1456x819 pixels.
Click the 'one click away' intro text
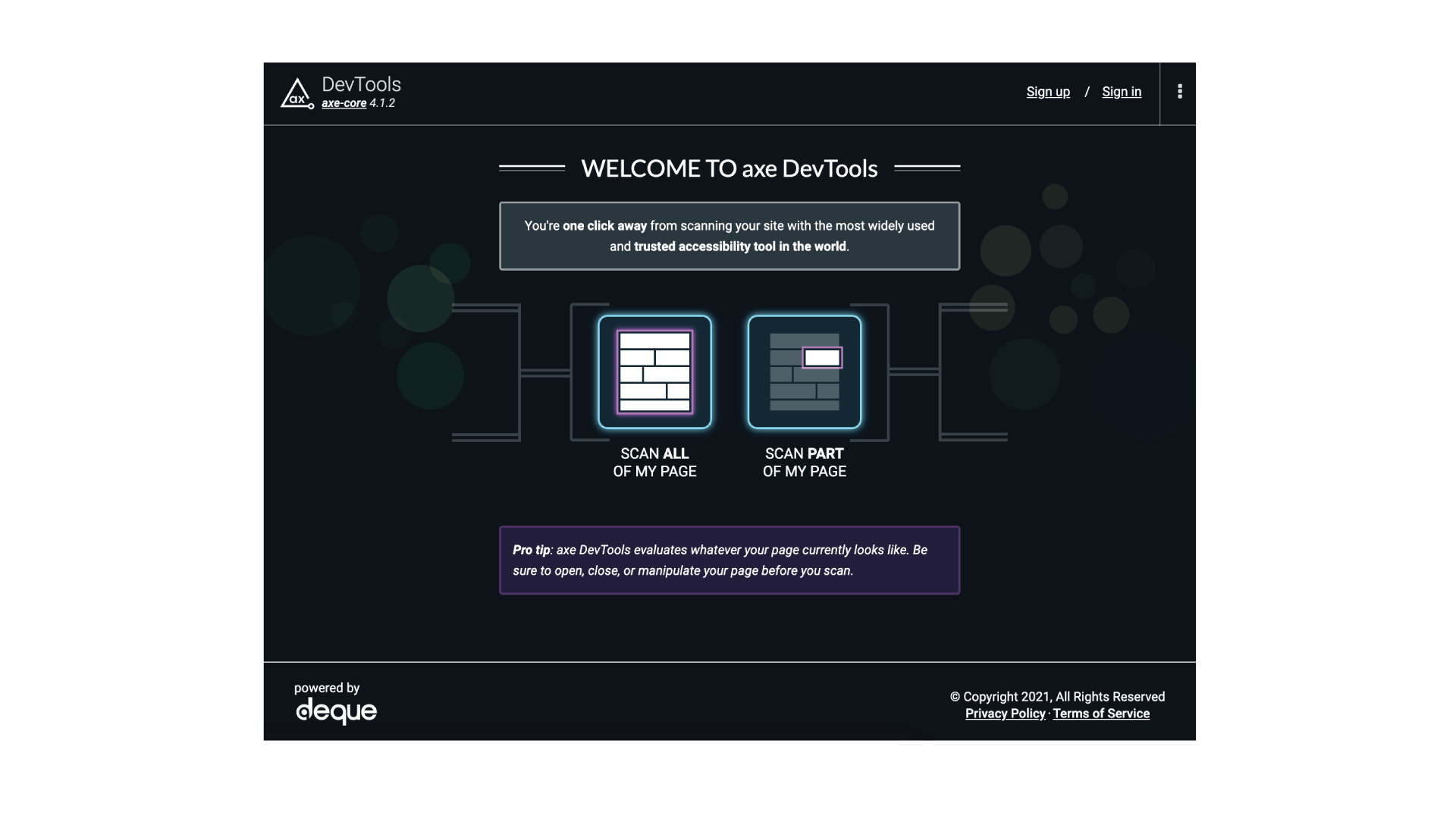tap(730, 236)
